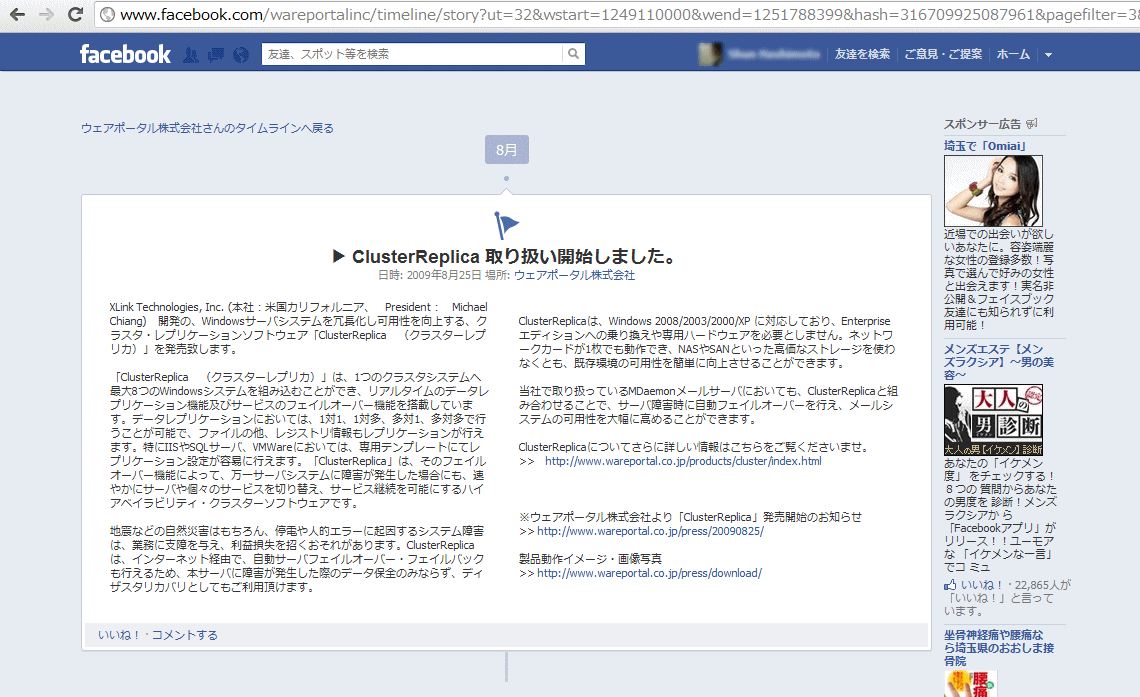Click いいね！ in the メンズラクシア ad

pyautogui.click(x=982, y=585)
